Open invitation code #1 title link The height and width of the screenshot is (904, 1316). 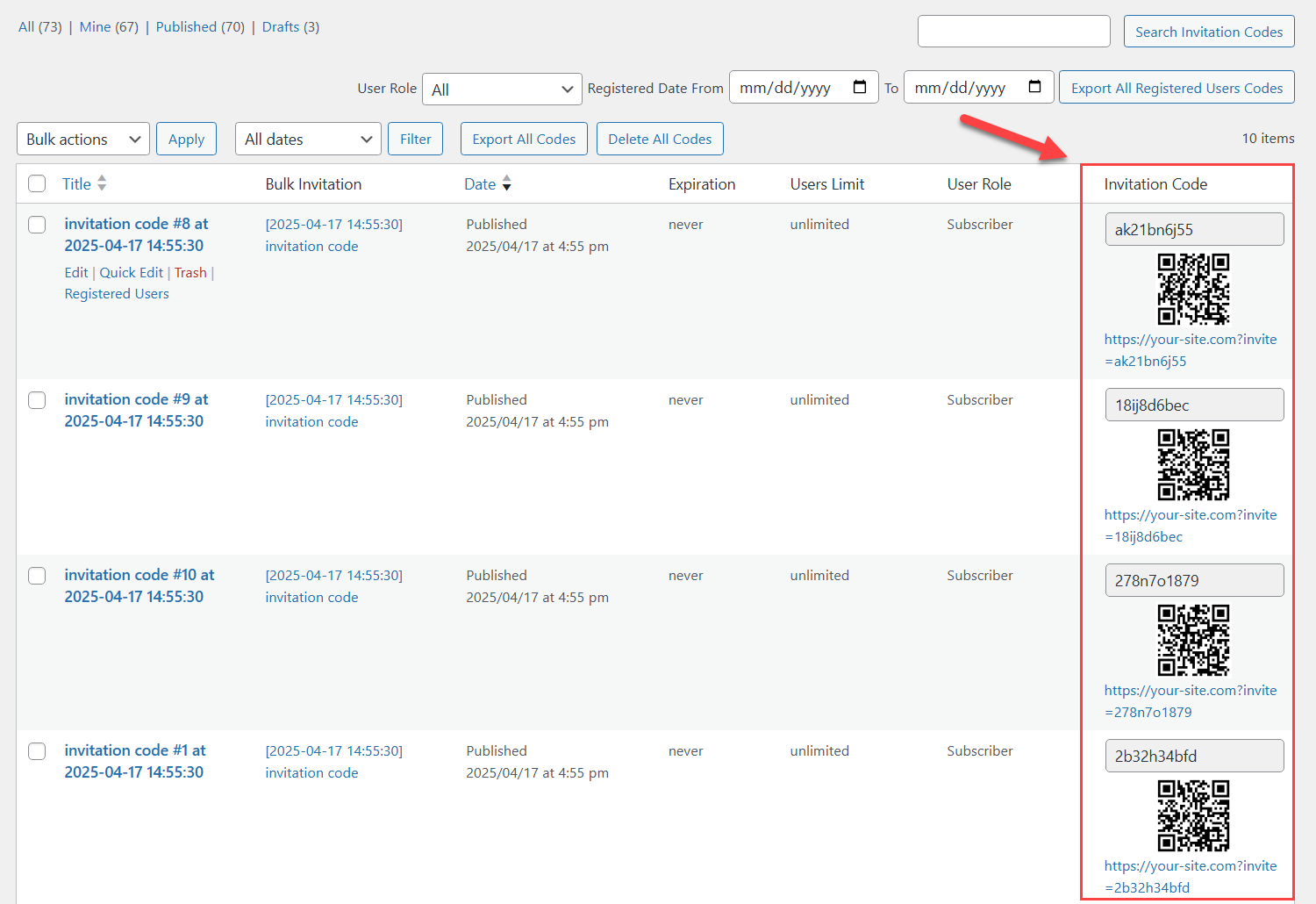135,761
